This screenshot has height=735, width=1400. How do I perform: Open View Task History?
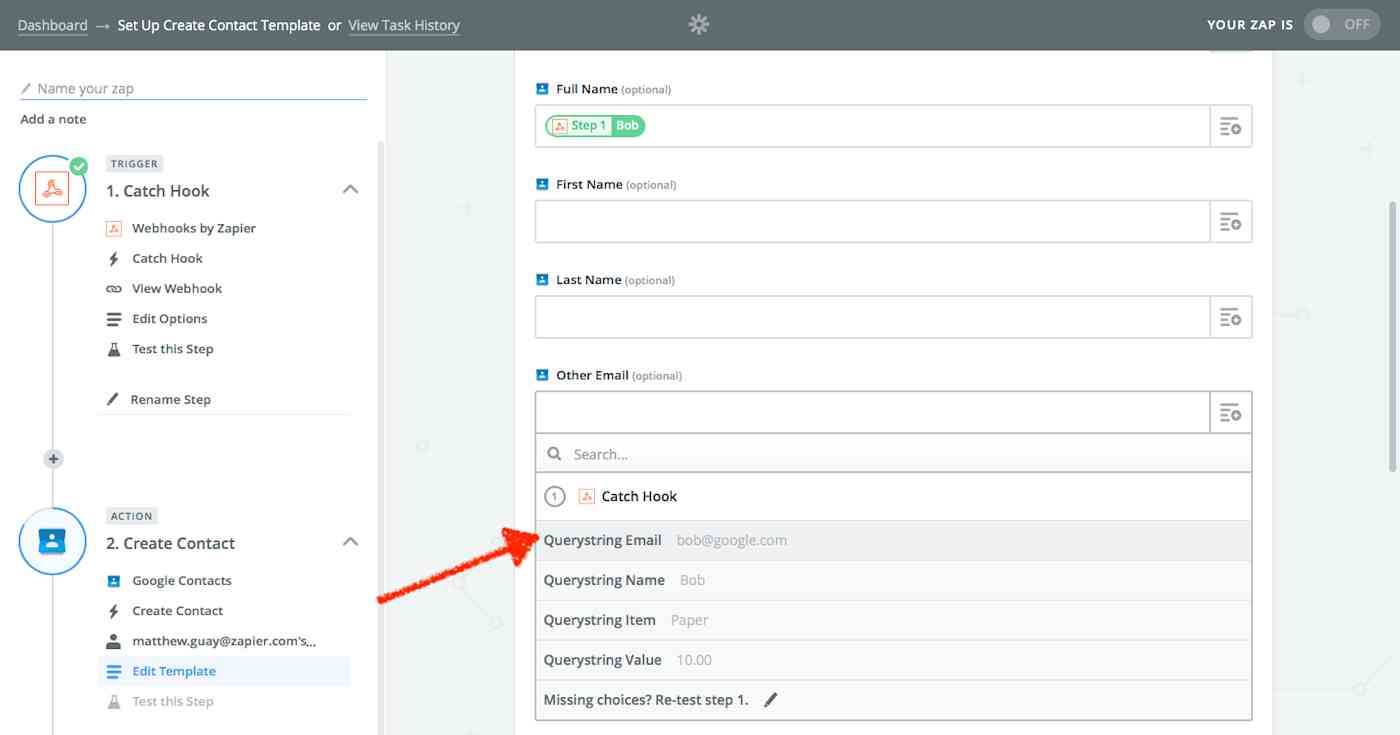(x=403, y=25)
